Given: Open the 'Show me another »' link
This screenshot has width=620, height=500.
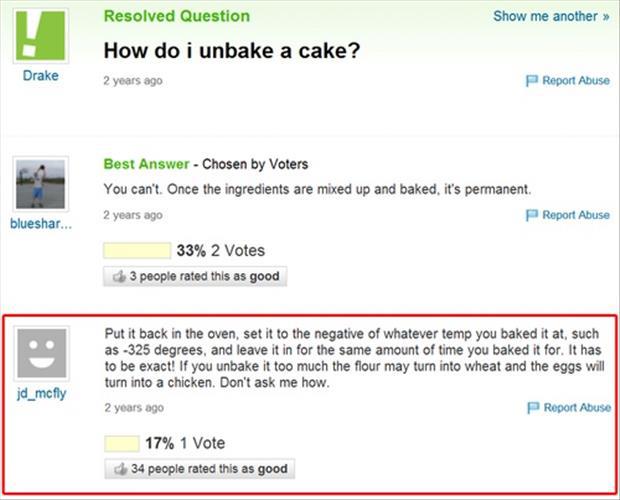Looking at the screenshot, I should (551, 17).
